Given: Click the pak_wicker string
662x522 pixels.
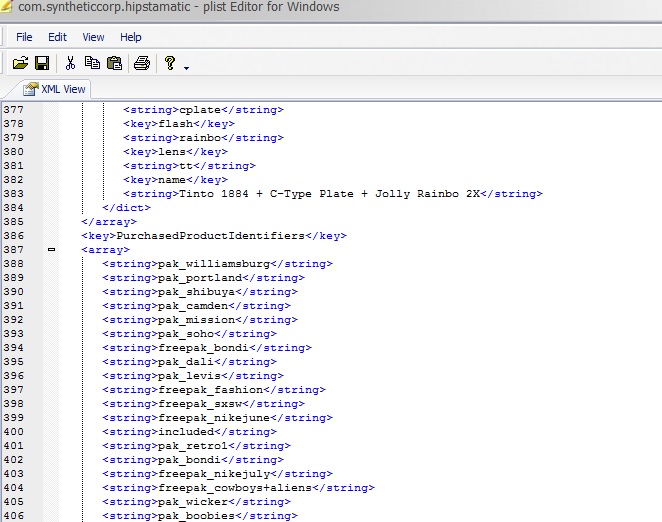Looking at the screenshot, I should point(197,501).
